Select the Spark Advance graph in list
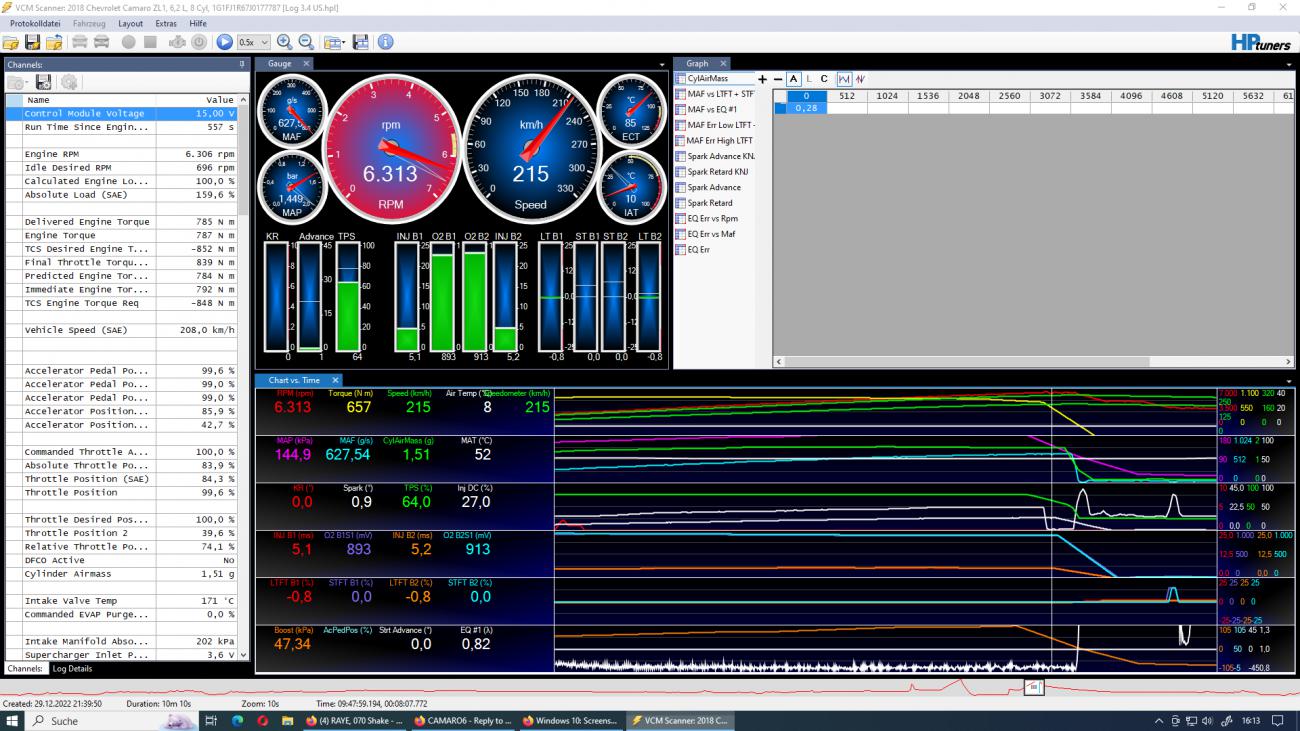 click(713, 187)
